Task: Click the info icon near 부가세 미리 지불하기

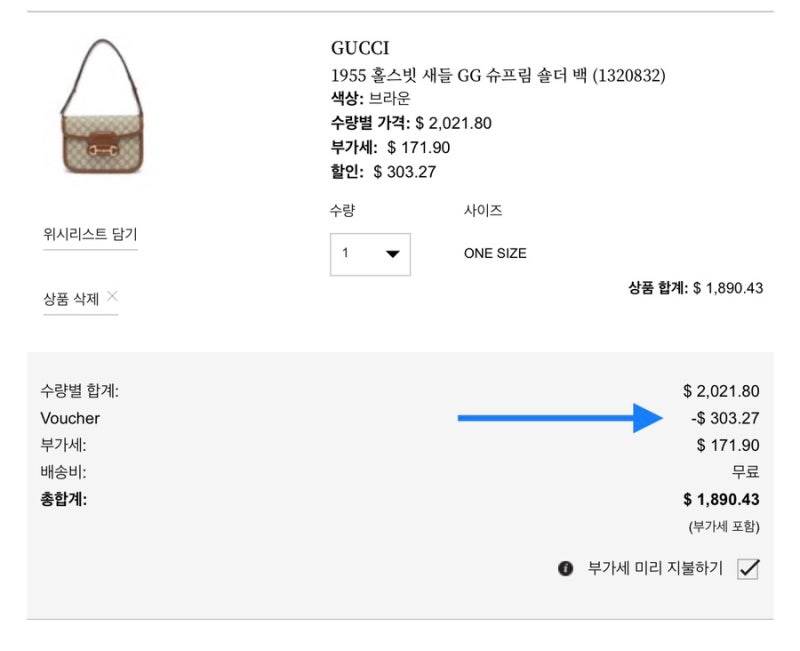Action: 565,569
